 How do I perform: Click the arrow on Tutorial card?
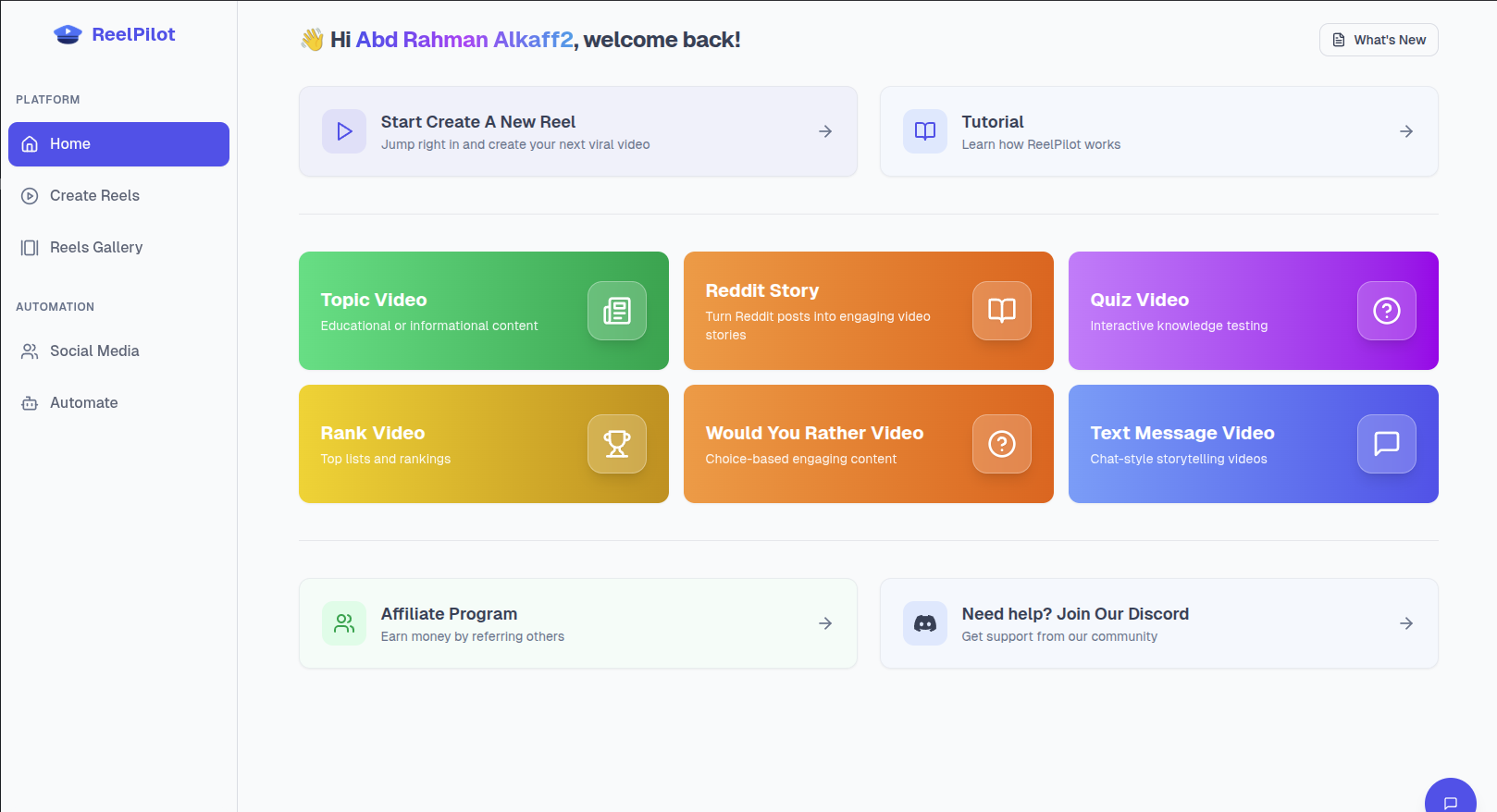pyautogui.click(x=1406, y=131)
